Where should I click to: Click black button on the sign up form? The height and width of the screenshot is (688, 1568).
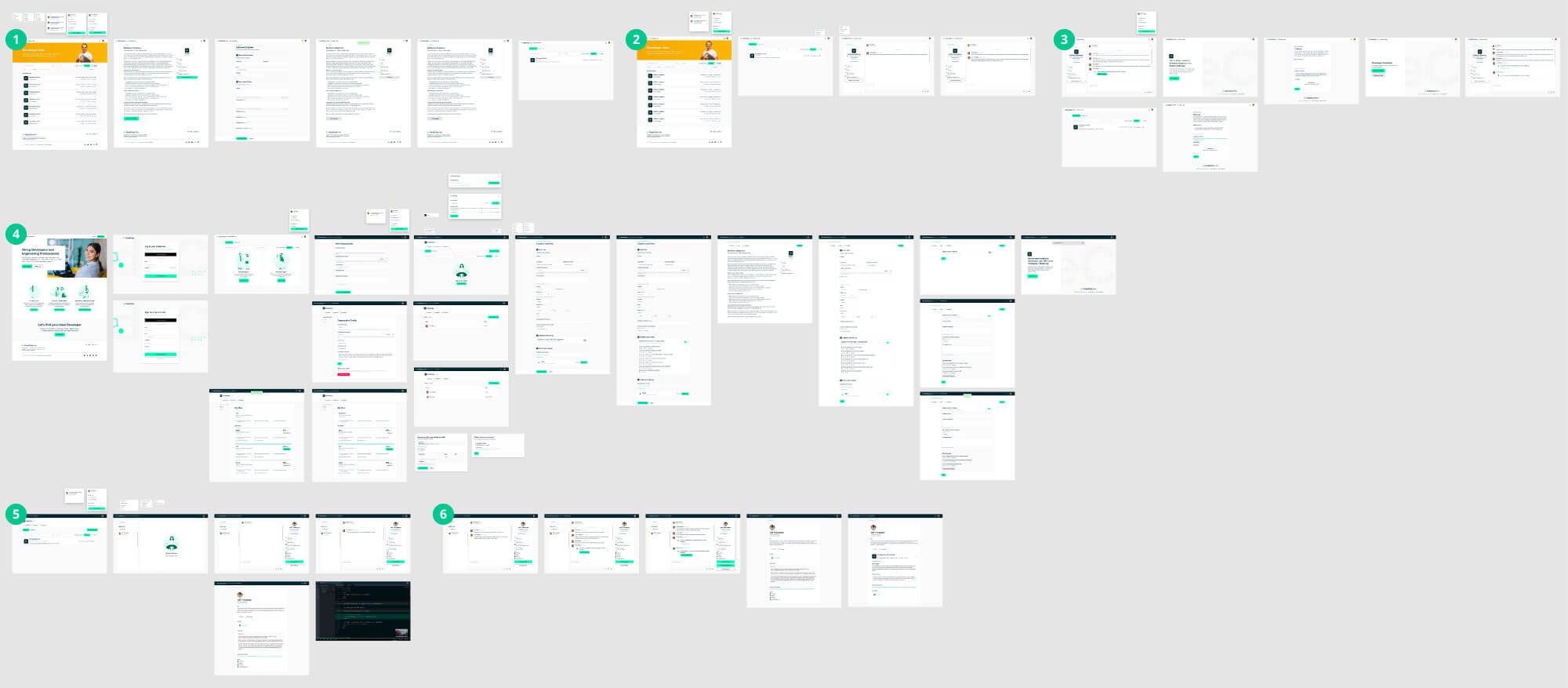click(161, 320)
